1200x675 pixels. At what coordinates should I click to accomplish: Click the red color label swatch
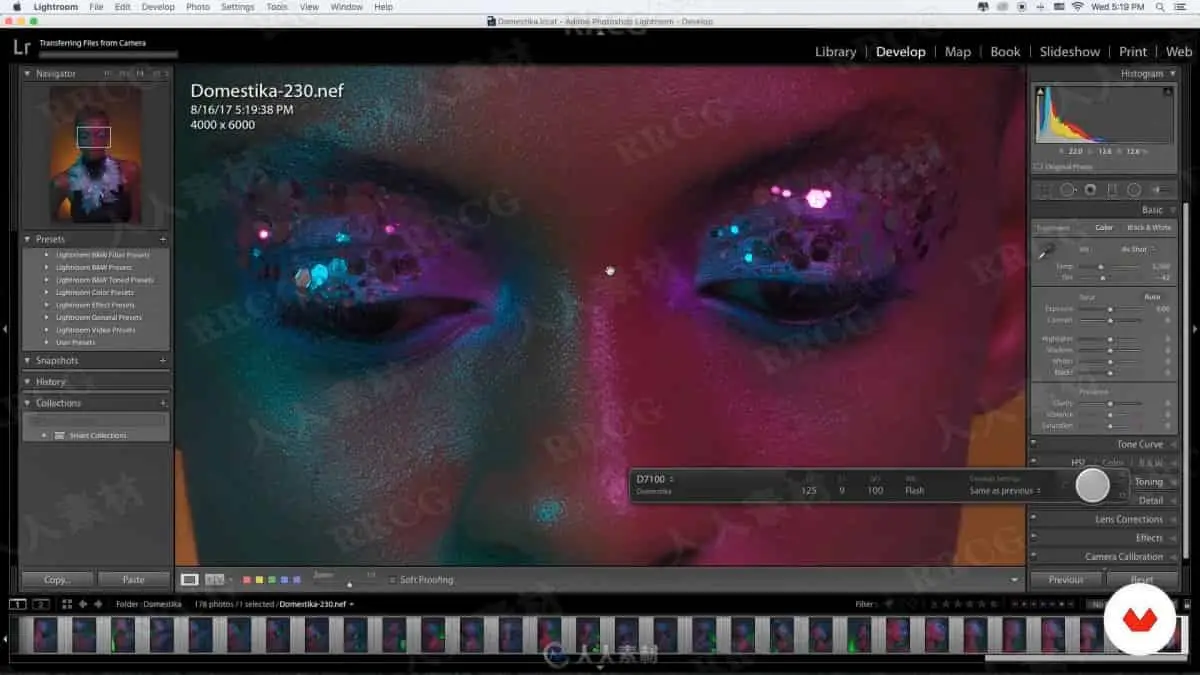pyautogui.click(x=249, y=580)
